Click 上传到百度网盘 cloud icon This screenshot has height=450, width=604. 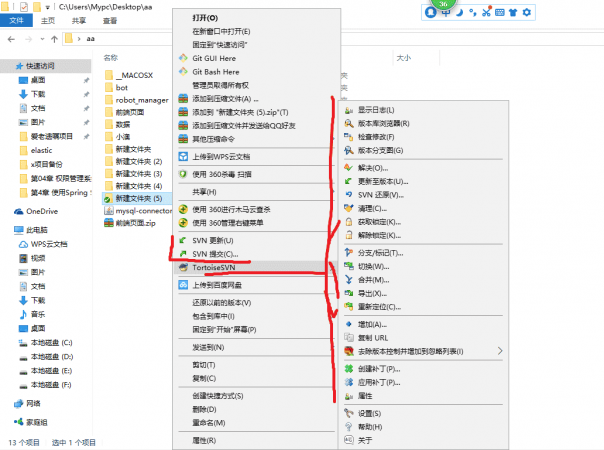tap(182, 285)
